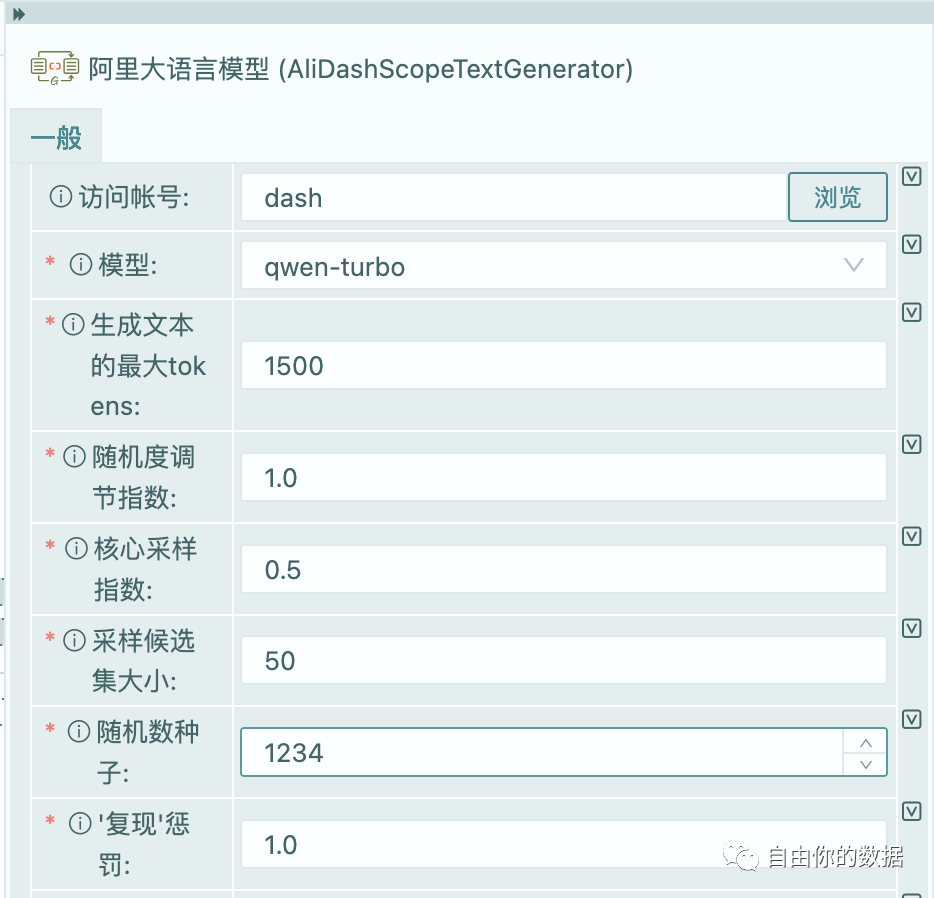Decrease 随机数种子 value with down arrow

(866, 764)
